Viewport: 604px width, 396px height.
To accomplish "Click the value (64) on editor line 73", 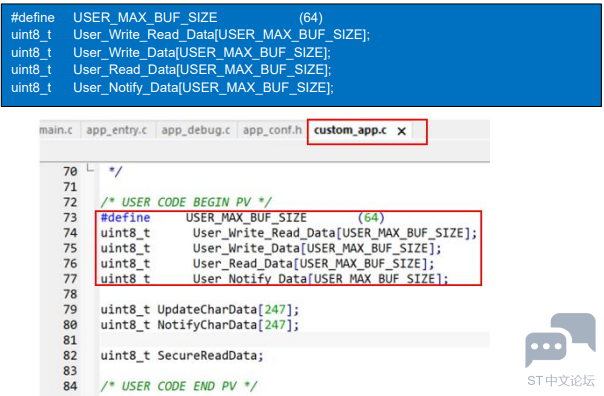I will point(371,218).
